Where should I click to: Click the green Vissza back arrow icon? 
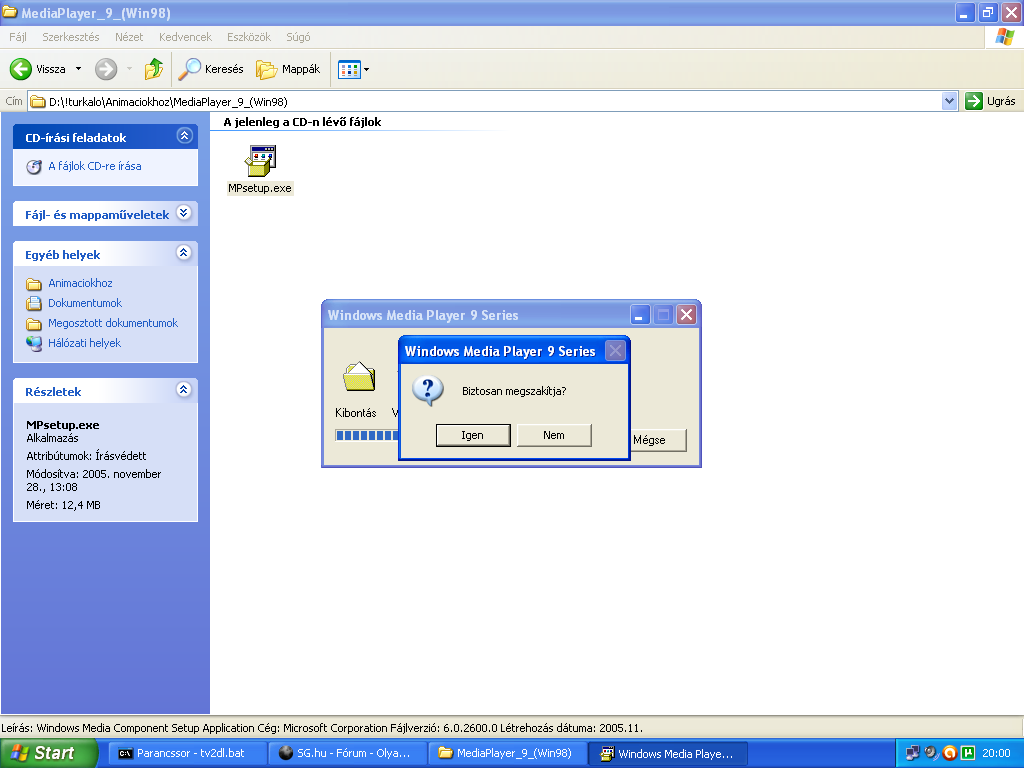[x=21, y=69]
